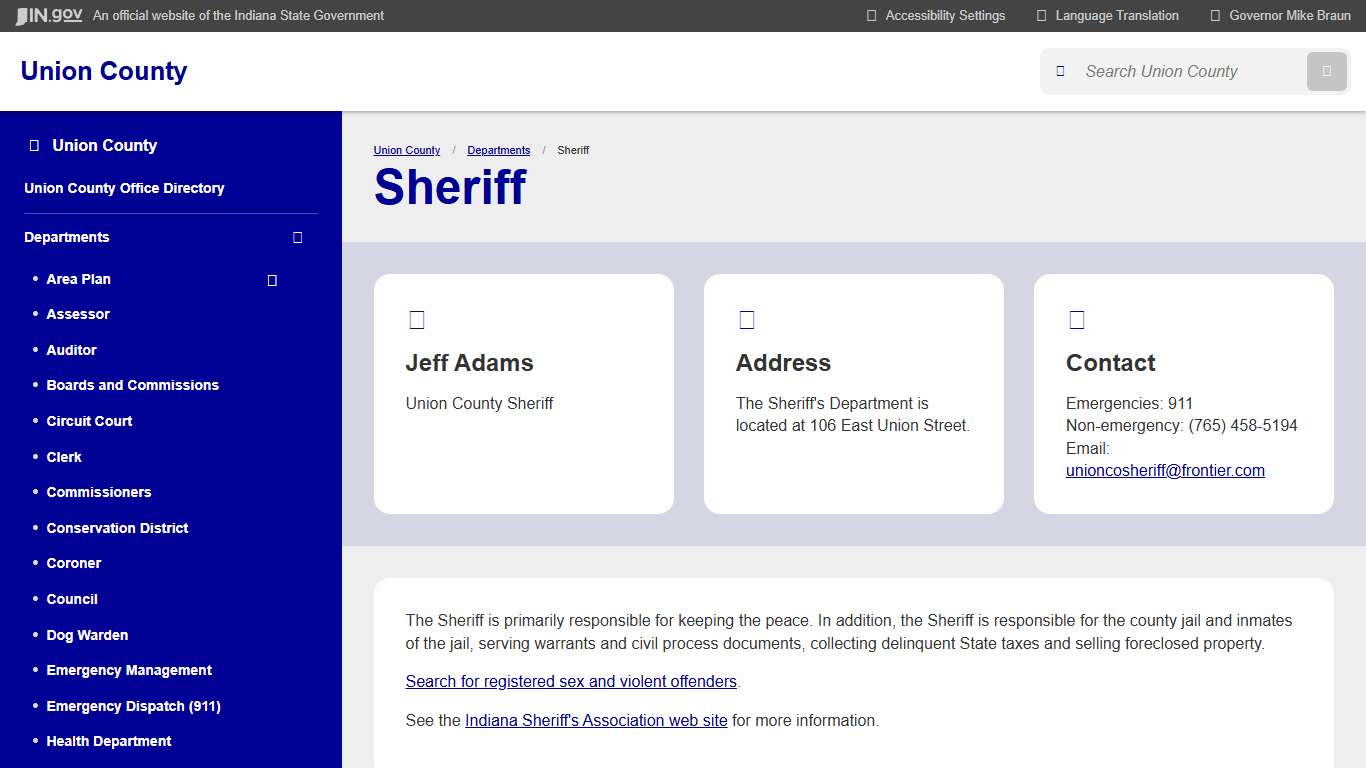The image size is (1366, 768).
Task: Click the location icon on the Address card
Action: [746, 319]
